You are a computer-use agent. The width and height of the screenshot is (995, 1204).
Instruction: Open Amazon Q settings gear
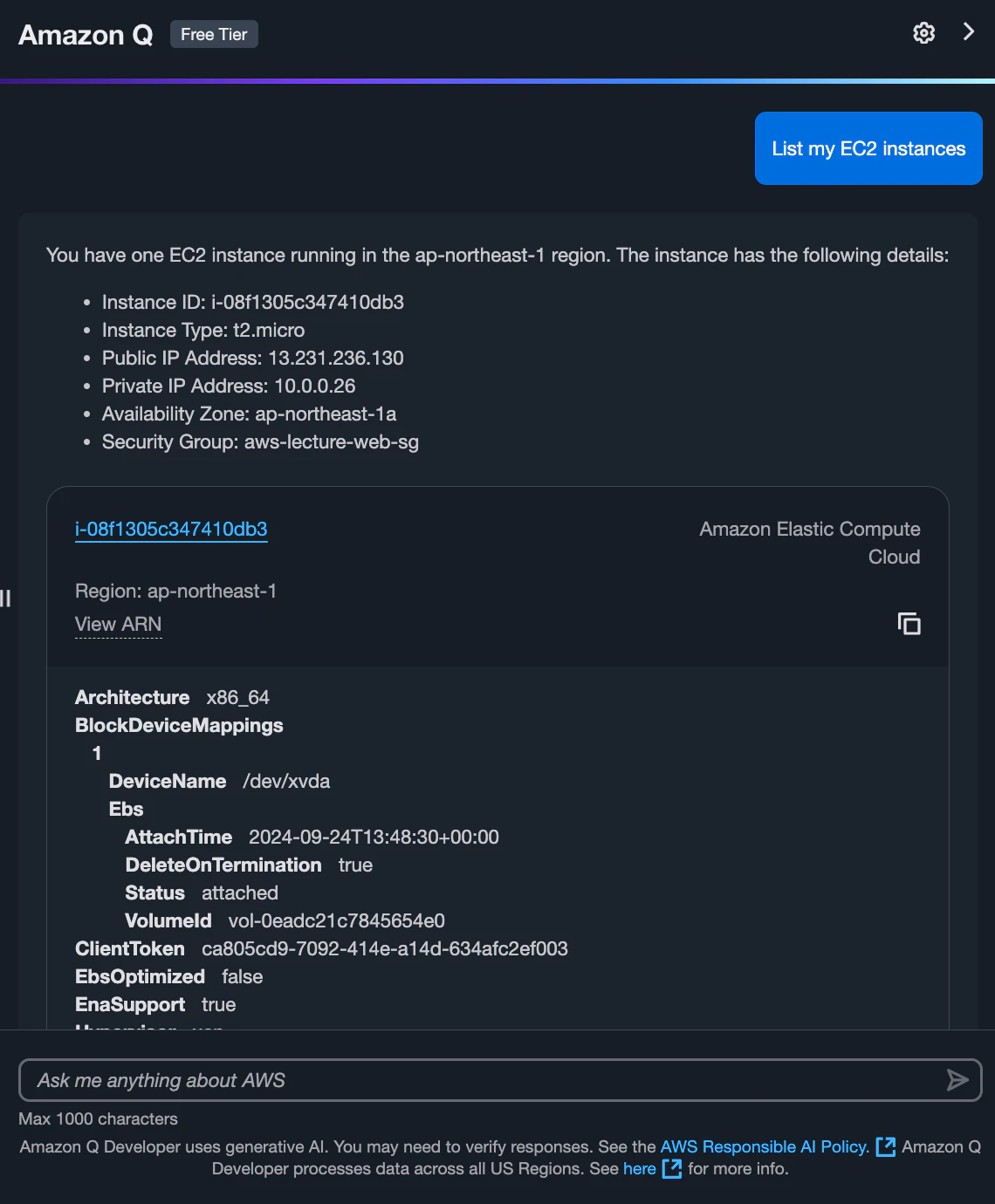click(x=923, y=33)
